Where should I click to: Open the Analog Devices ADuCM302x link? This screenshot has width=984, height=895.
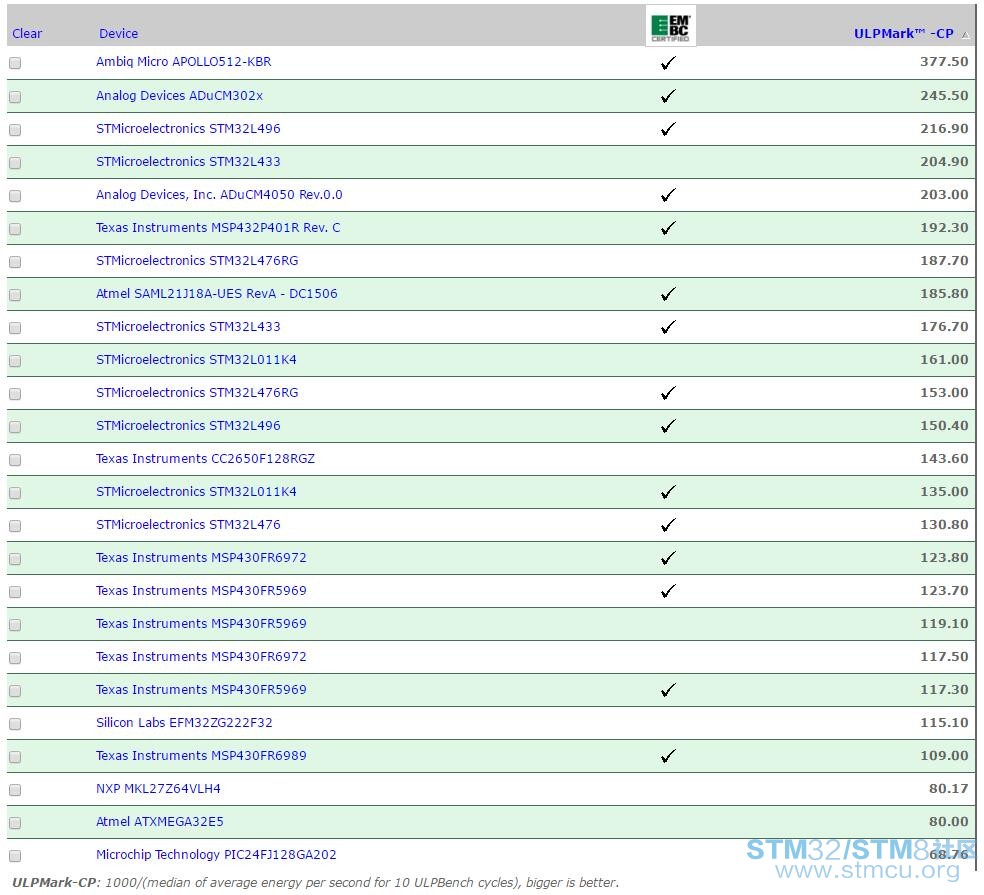179,95
